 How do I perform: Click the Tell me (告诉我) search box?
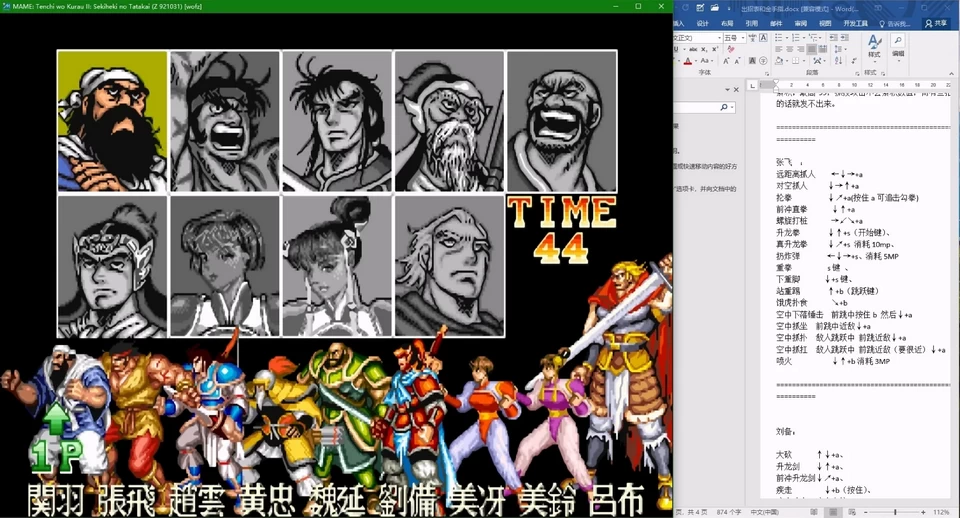(895, 24)
